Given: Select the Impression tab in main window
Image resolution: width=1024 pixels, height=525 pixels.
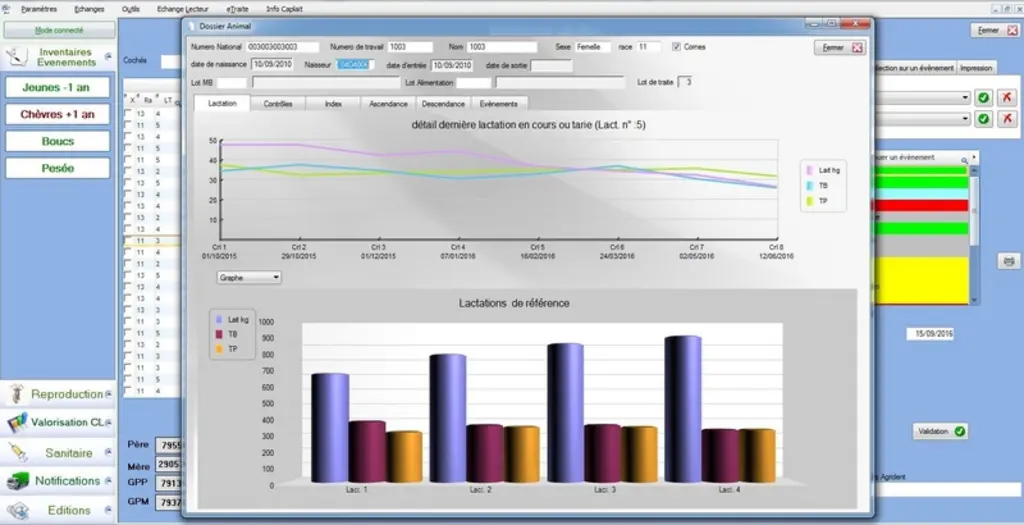Looking at the screenshot, I should 977,68.
